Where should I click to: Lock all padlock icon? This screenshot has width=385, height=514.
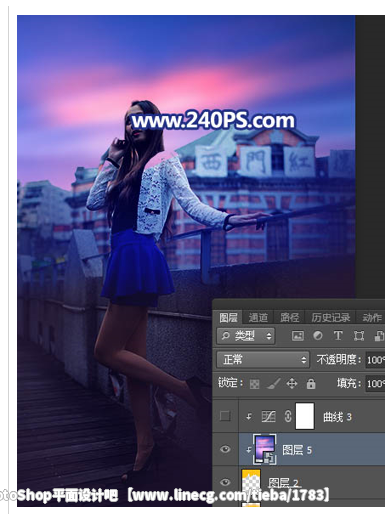(x=311, y=384)
